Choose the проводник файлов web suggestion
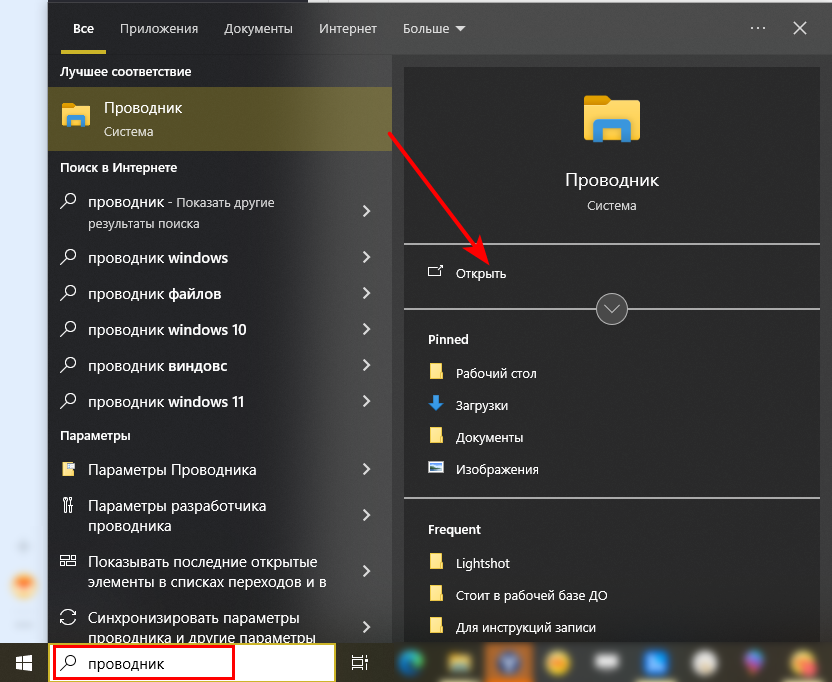Image resolution: width=832 pixels, height=682 pixels. [155, 294]
